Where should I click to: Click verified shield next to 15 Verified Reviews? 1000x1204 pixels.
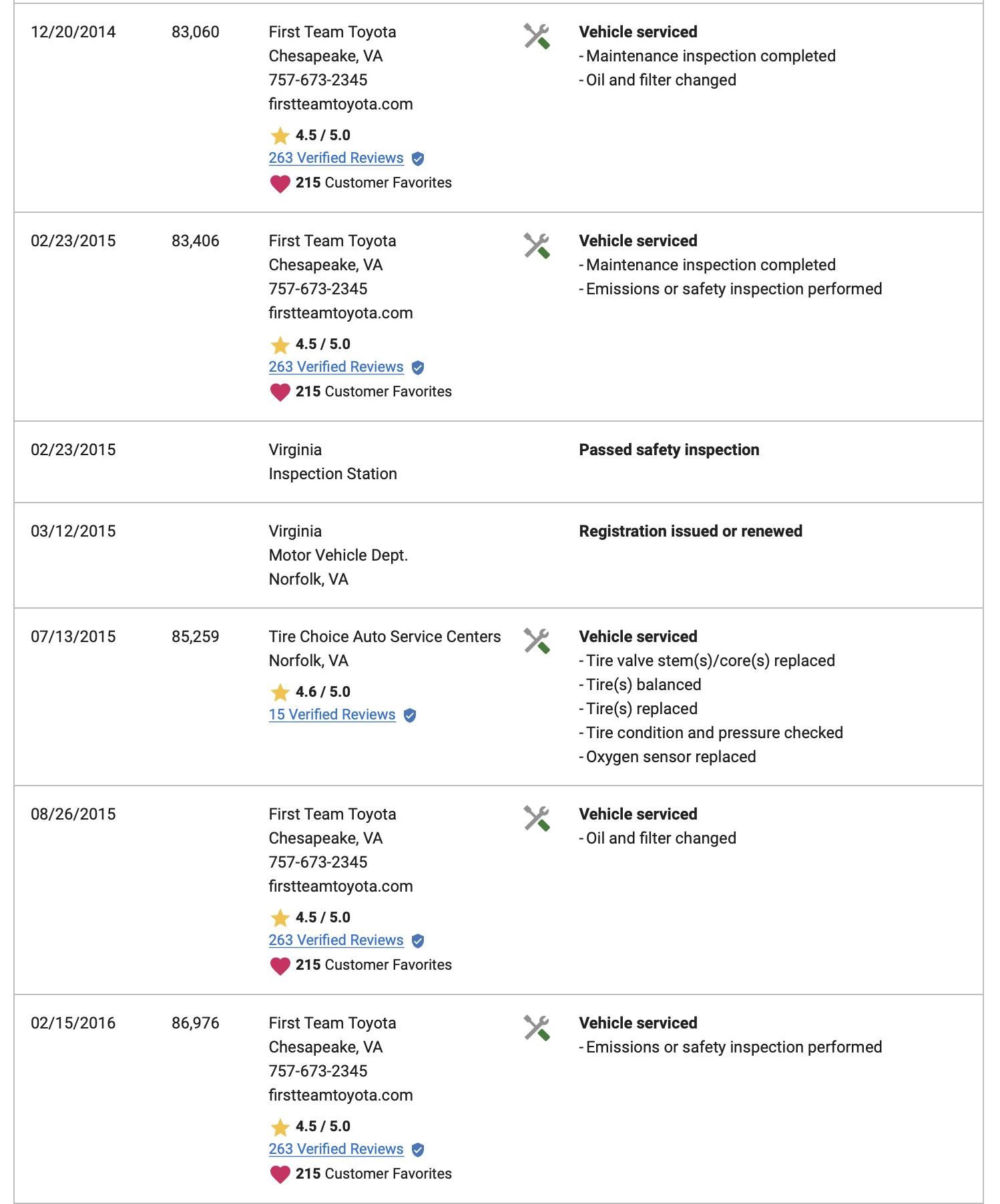click(410, 715)
